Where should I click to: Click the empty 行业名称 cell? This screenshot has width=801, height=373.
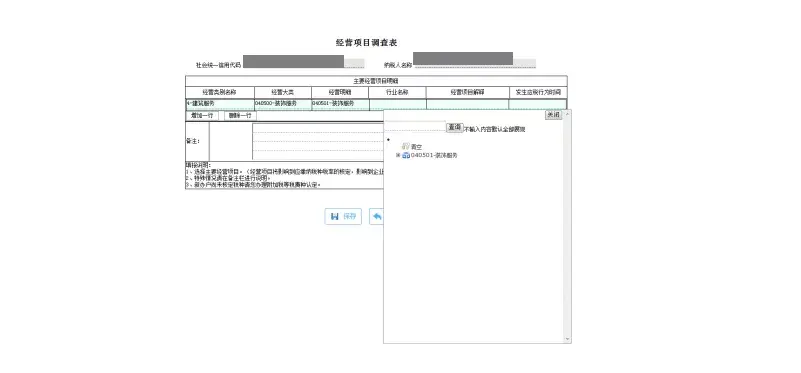click(397, 104)
